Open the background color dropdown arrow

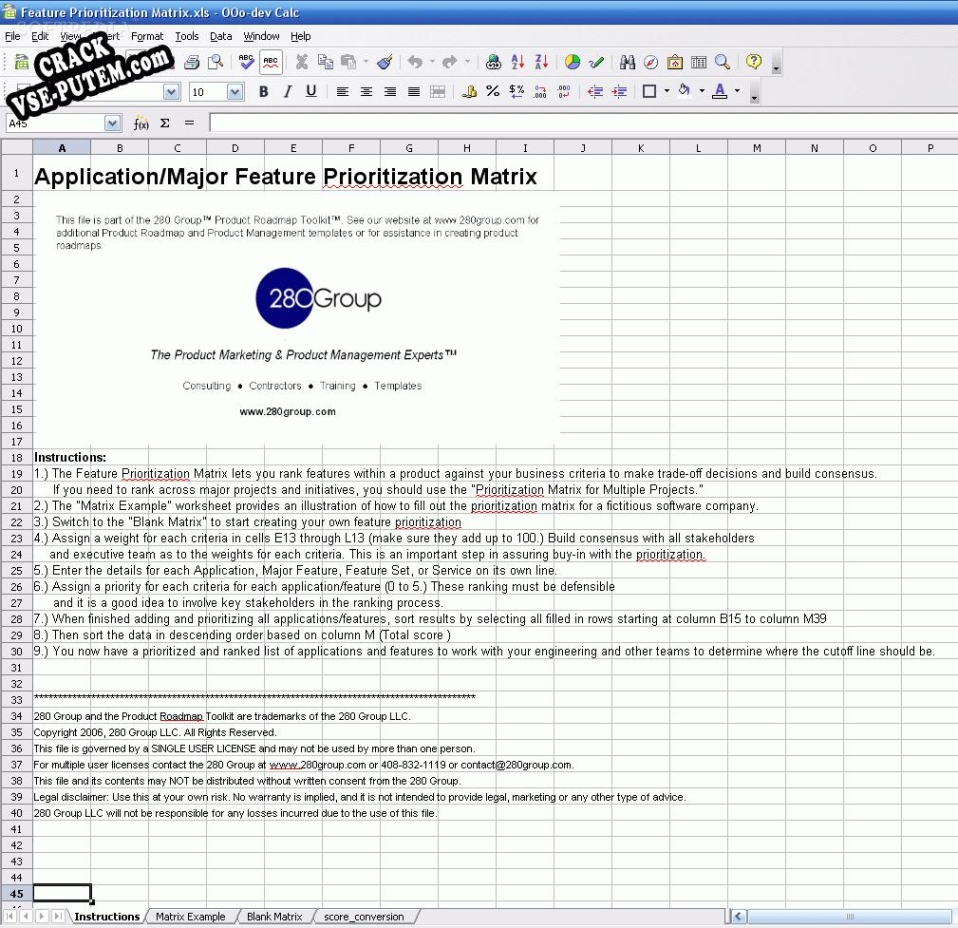pos(701,91)
